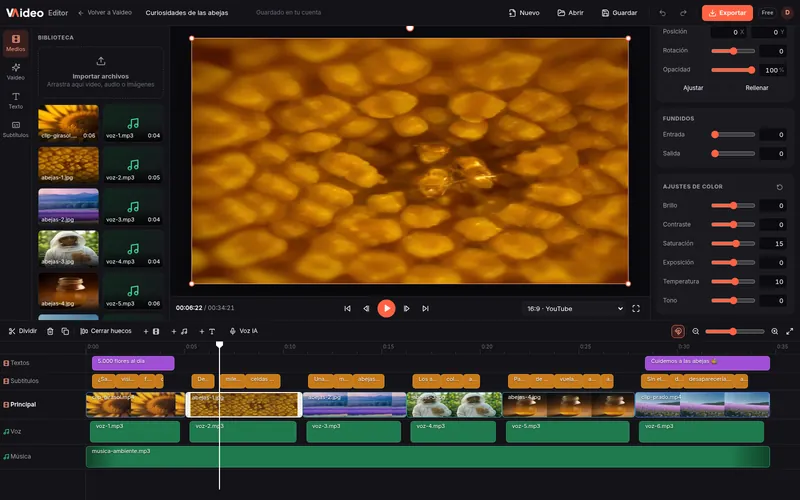Save the project with Guardar
This screenshot has height=500, width=800.
pyautogui.click(x=619, y=13)
